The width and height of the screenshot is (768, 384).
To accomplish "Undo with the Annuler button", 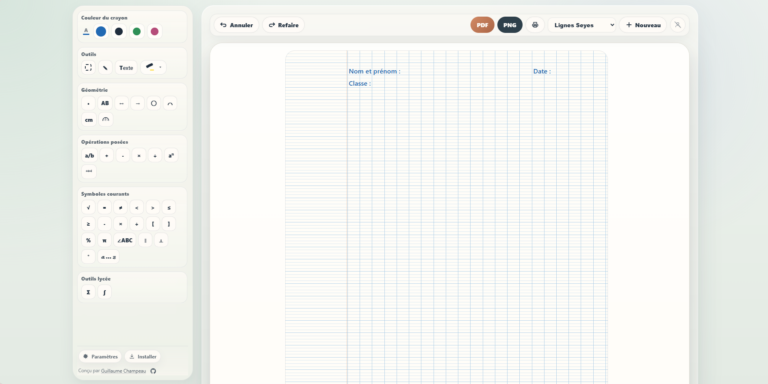I will 236,25.
